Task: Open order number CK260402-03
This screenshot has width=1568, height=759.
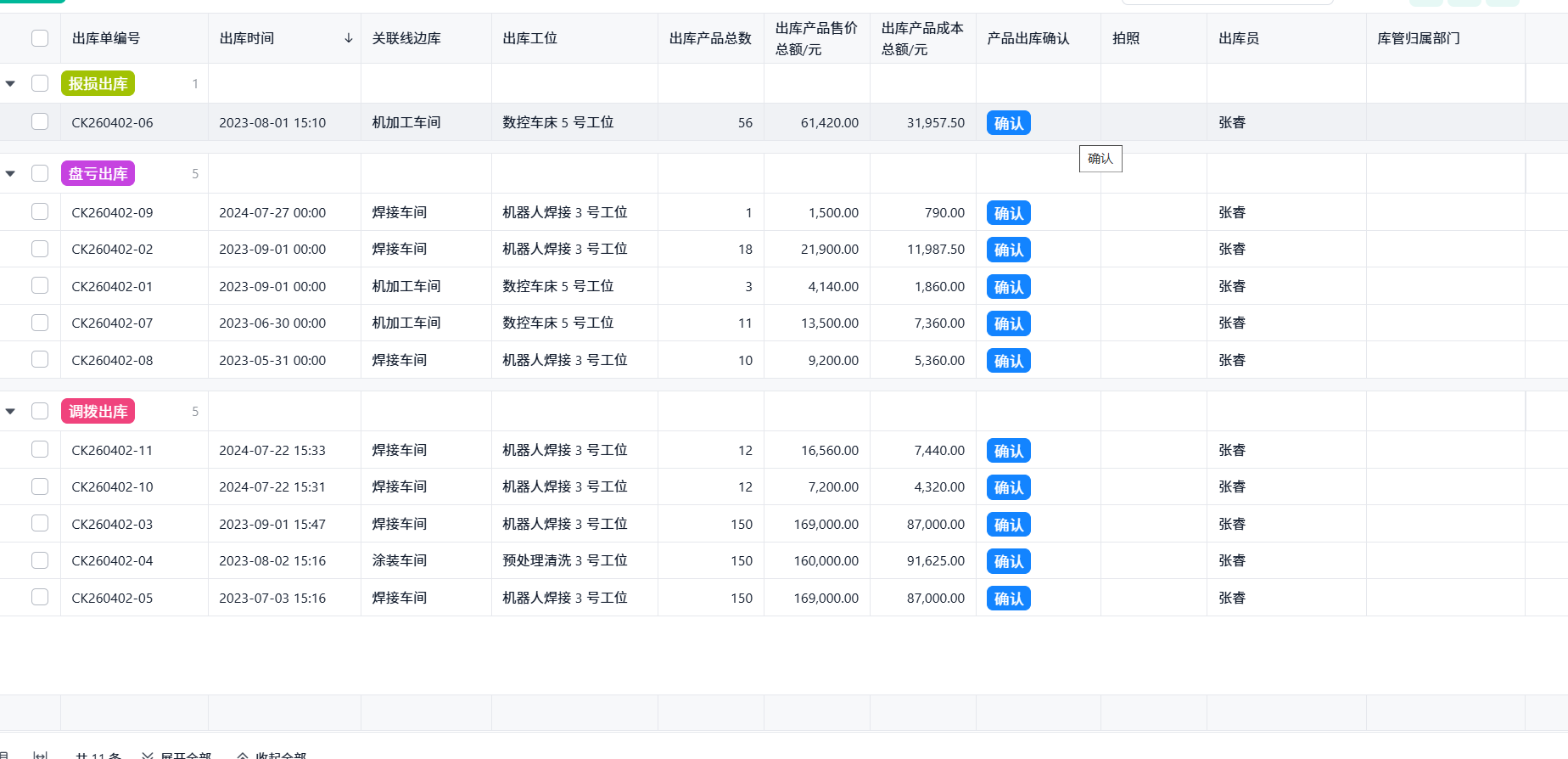Action: (x=112, y=524)
